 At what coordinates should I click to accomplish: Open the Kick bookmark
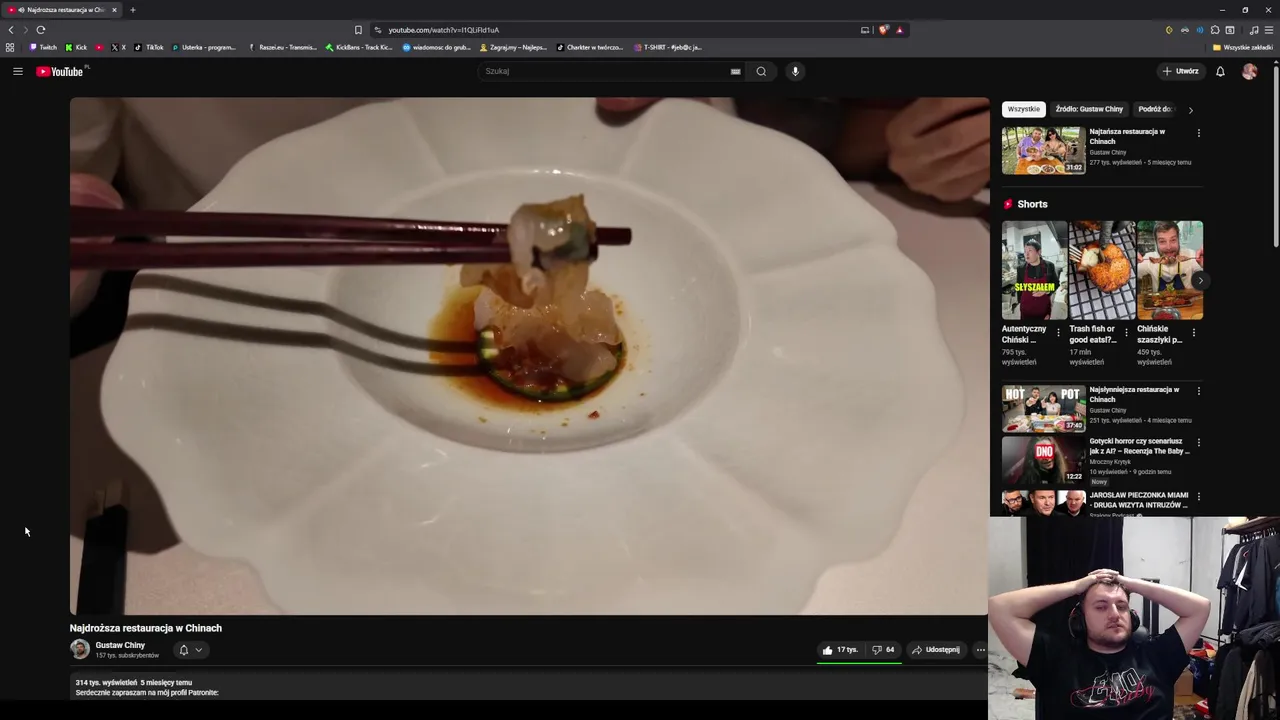coord(76,47)
